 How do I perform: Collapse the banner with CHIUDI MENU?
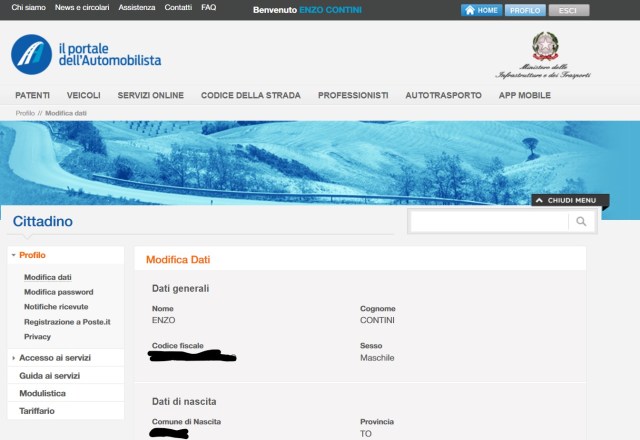570,200
